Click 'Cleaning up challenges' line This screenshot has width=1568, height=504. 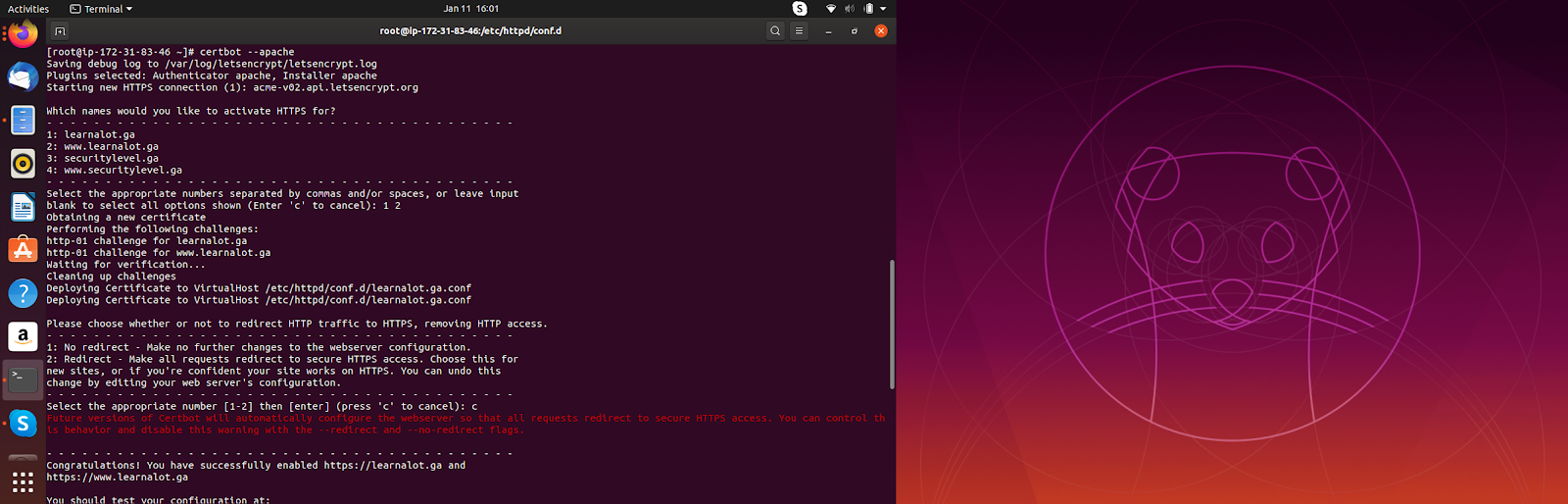[x=112, y=277]
